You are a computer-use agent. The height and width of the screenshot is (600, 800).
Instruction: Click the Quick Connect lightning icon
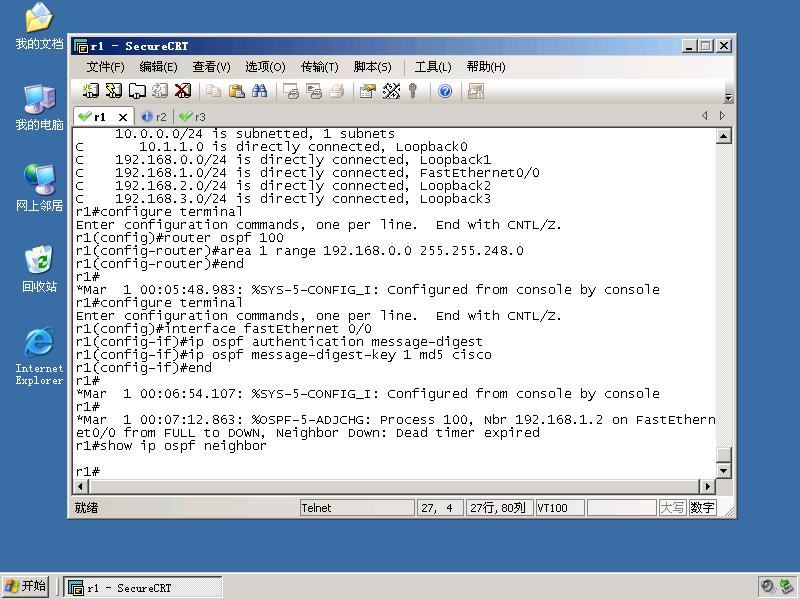tap(113, 91)
